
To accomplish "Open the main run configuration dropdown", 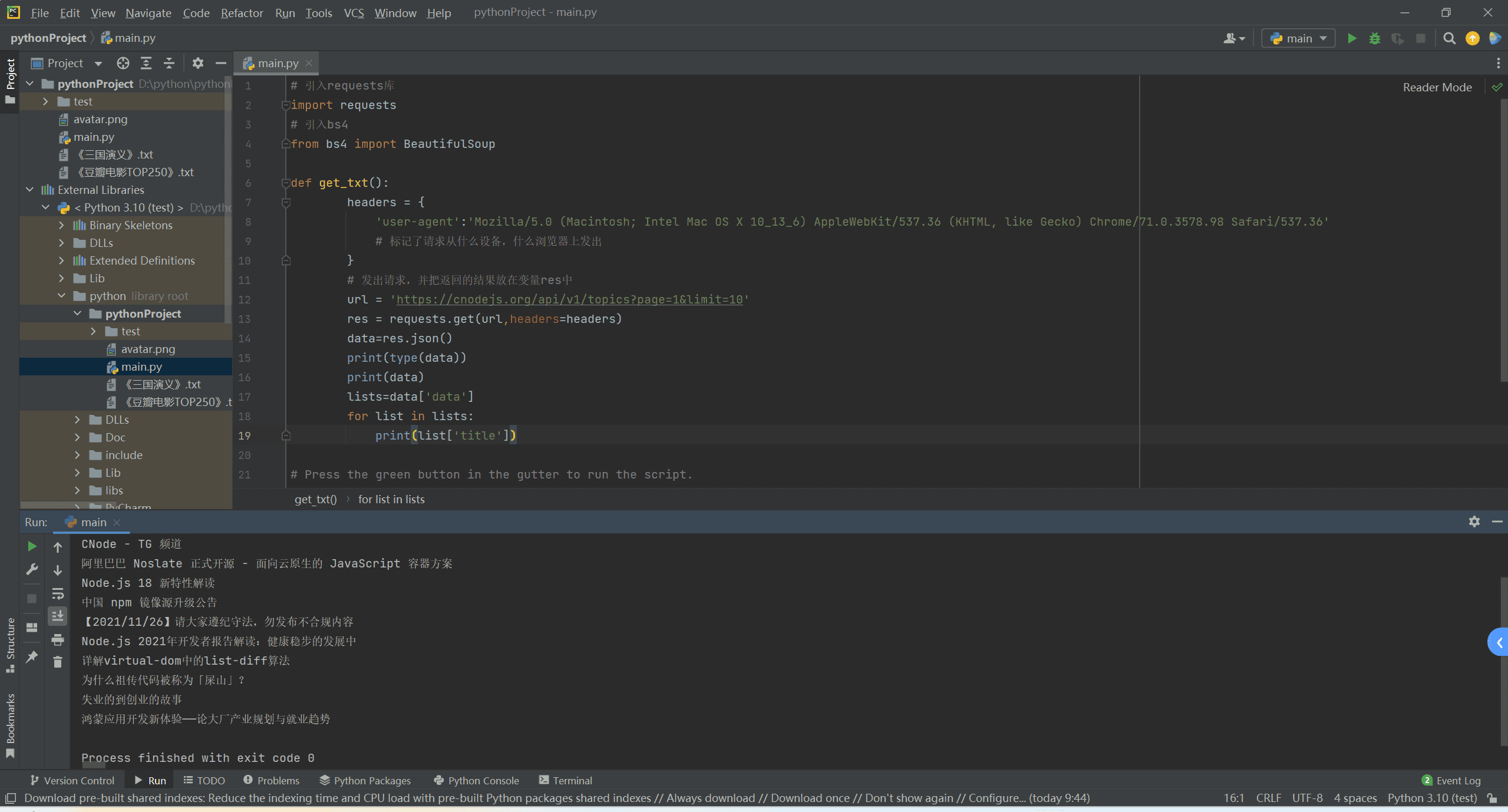I will (1298, 38).
